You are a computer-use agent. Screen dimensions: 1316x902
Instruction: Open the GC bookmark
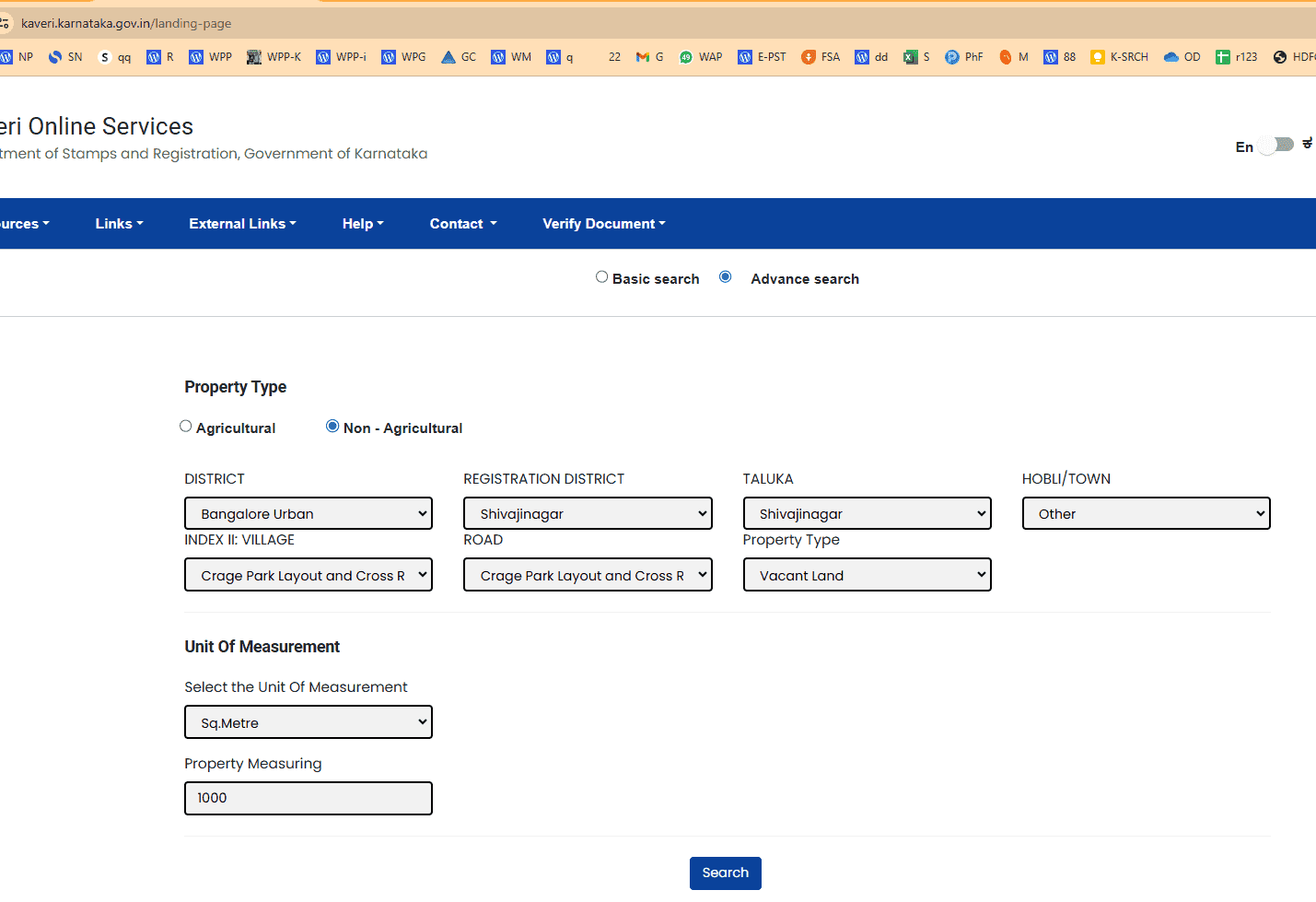click(458, 56)
